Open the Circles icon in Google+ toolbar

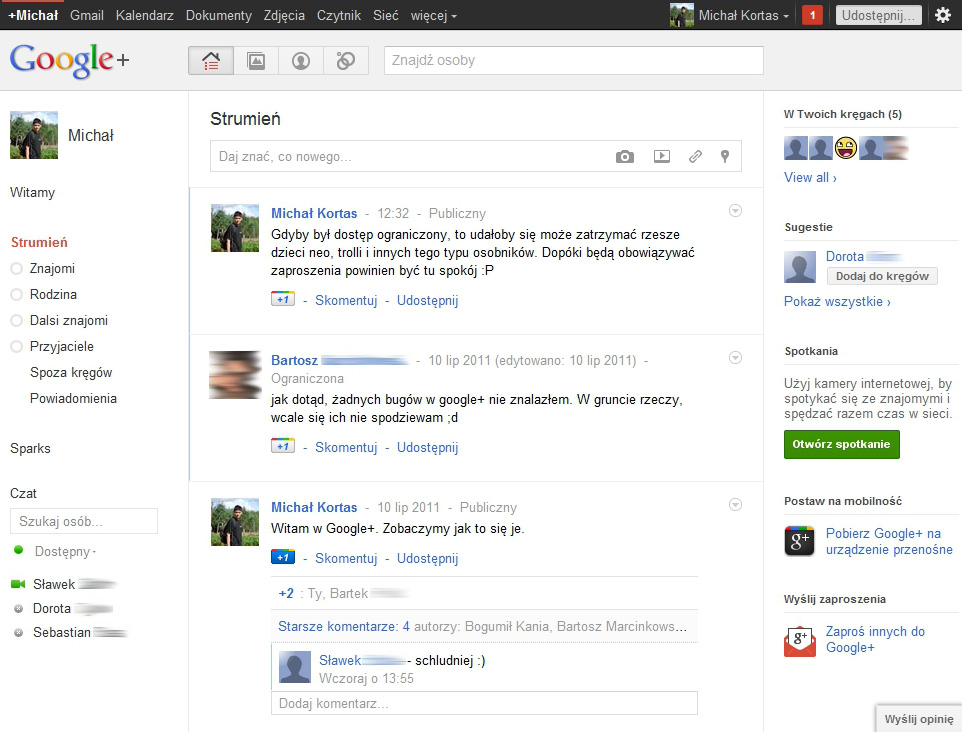click(346, 61)
